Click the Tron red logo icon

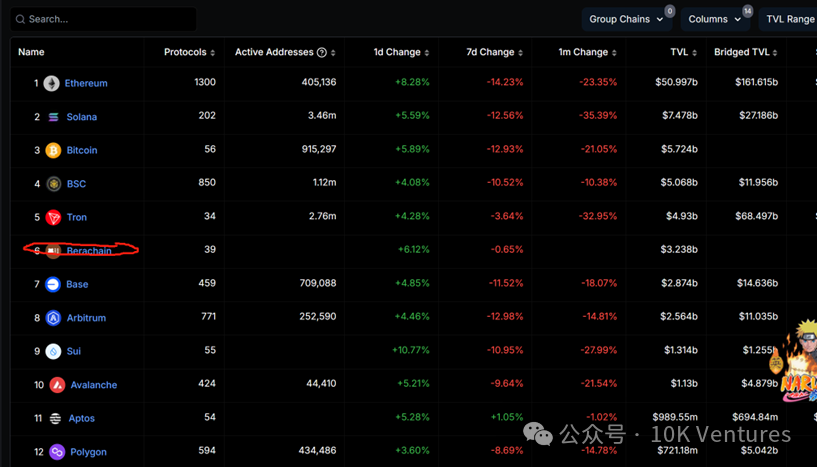coord(53,217)
